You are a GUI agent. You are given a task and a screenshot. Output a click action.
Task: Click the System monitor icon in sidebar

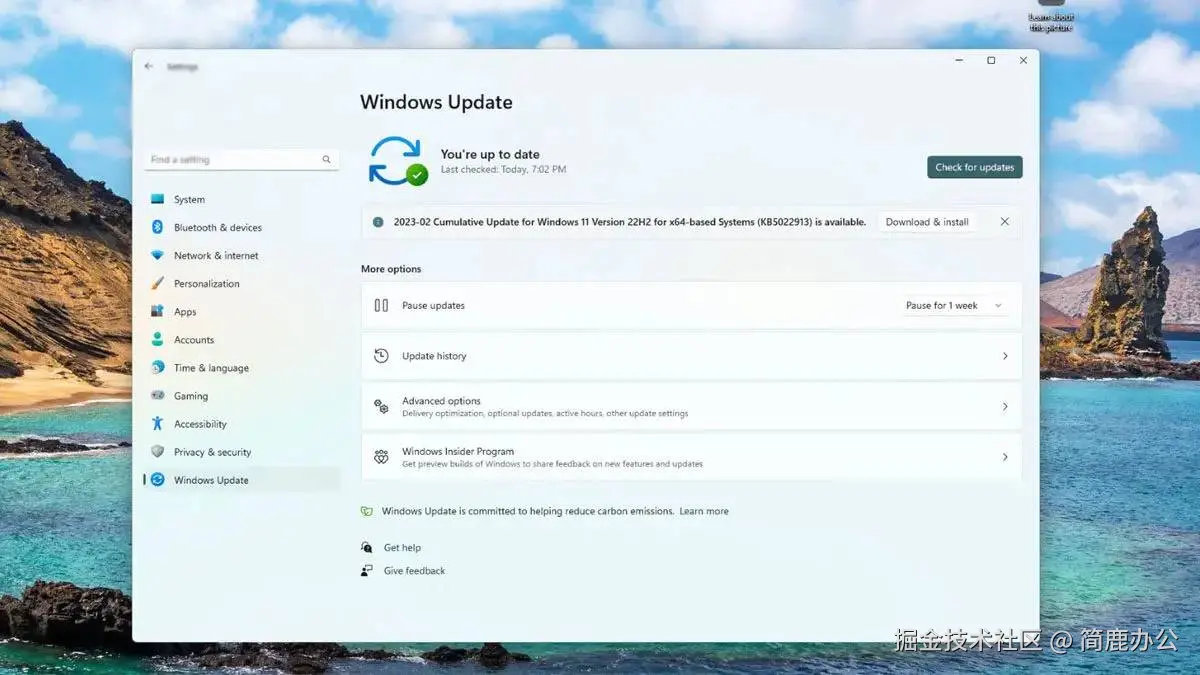pyautogui.click(x=157, y=199)
